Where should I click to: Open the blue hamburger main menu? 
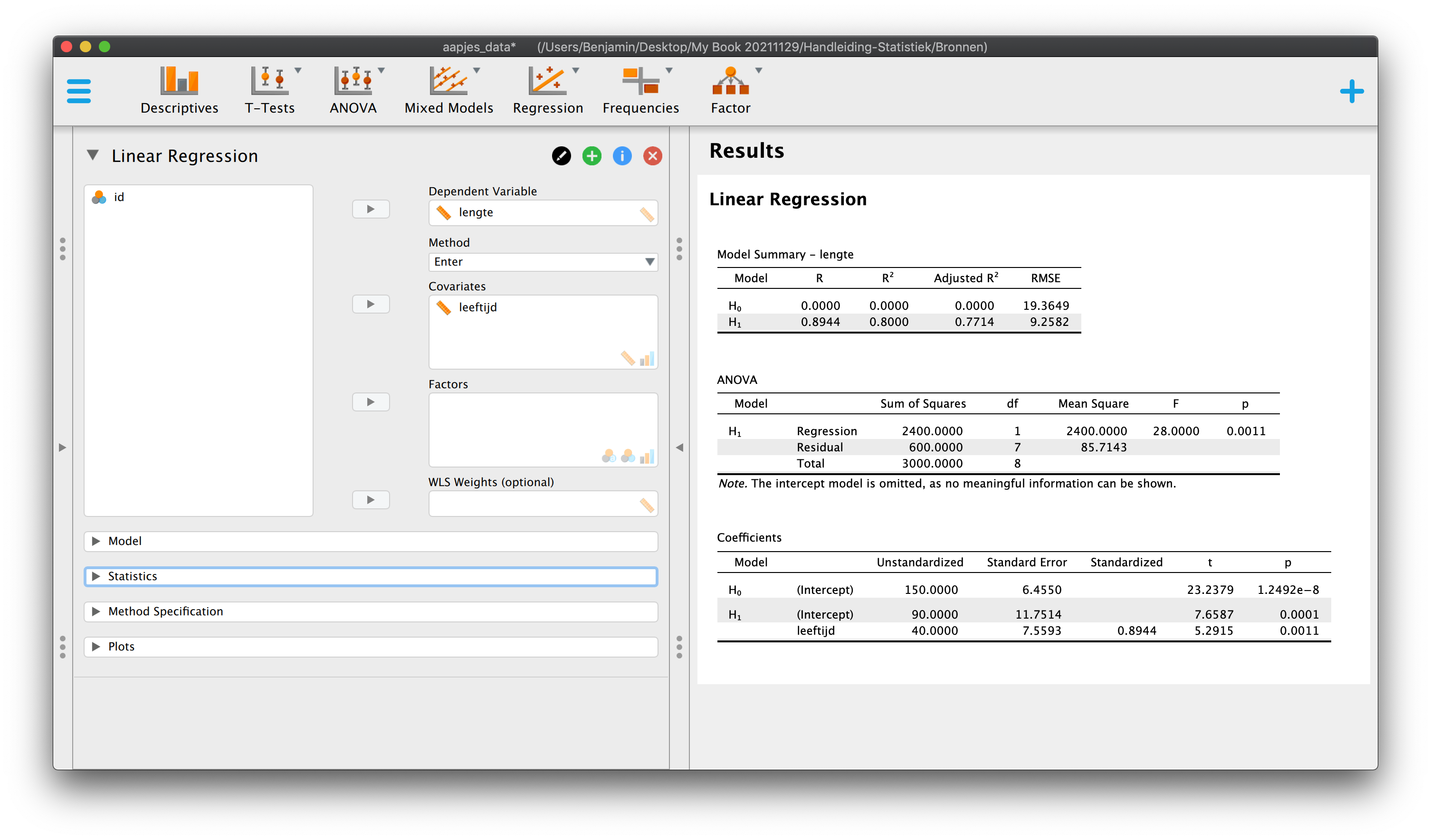coord(78,91)
